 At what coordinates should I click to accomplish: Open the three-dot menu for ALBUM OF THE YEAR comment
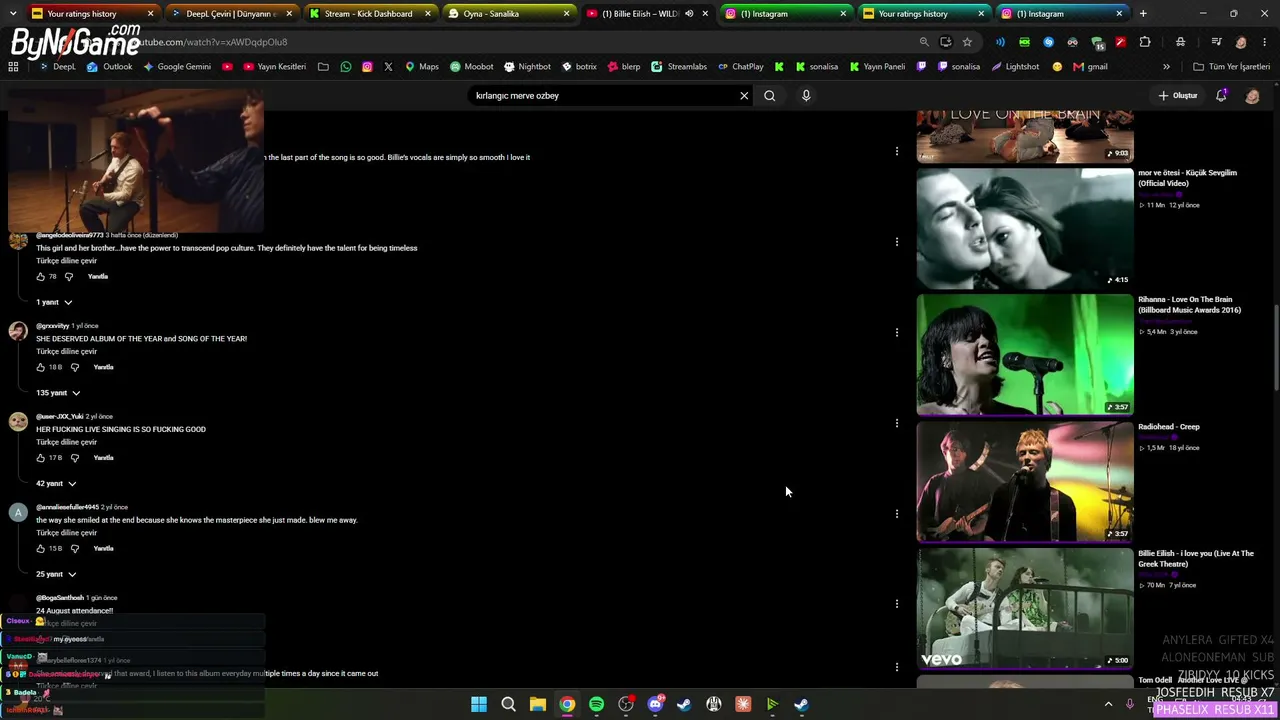click(x=897, y=332)
